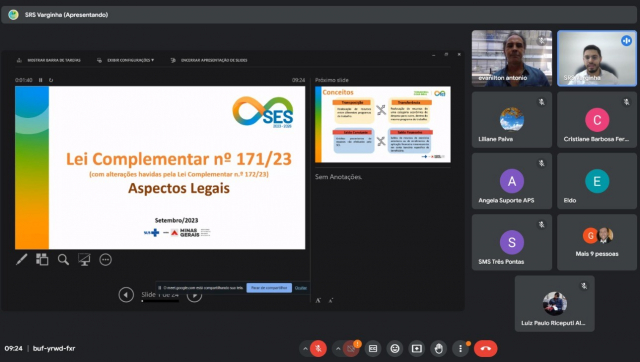The width and height of the screenshot is (640, 362).
Task: Open the emoji reactions button
Action: pos(395,349)
